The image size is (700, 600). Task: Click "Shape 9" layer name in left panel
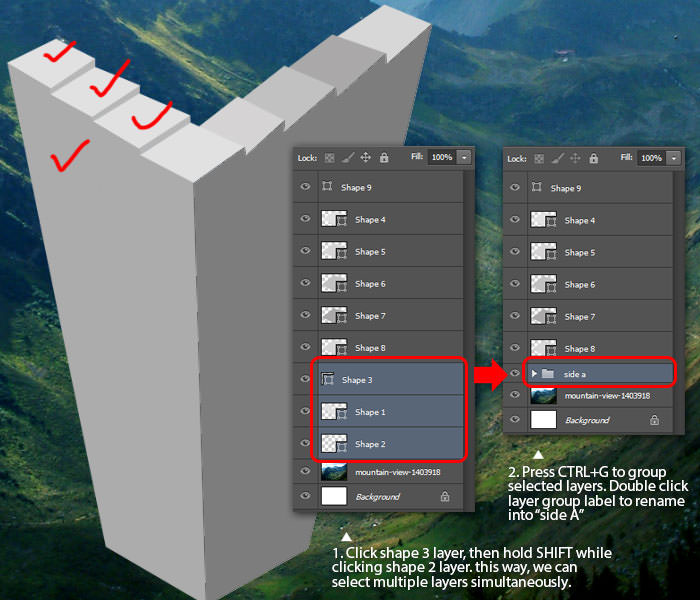click(356, 188)
